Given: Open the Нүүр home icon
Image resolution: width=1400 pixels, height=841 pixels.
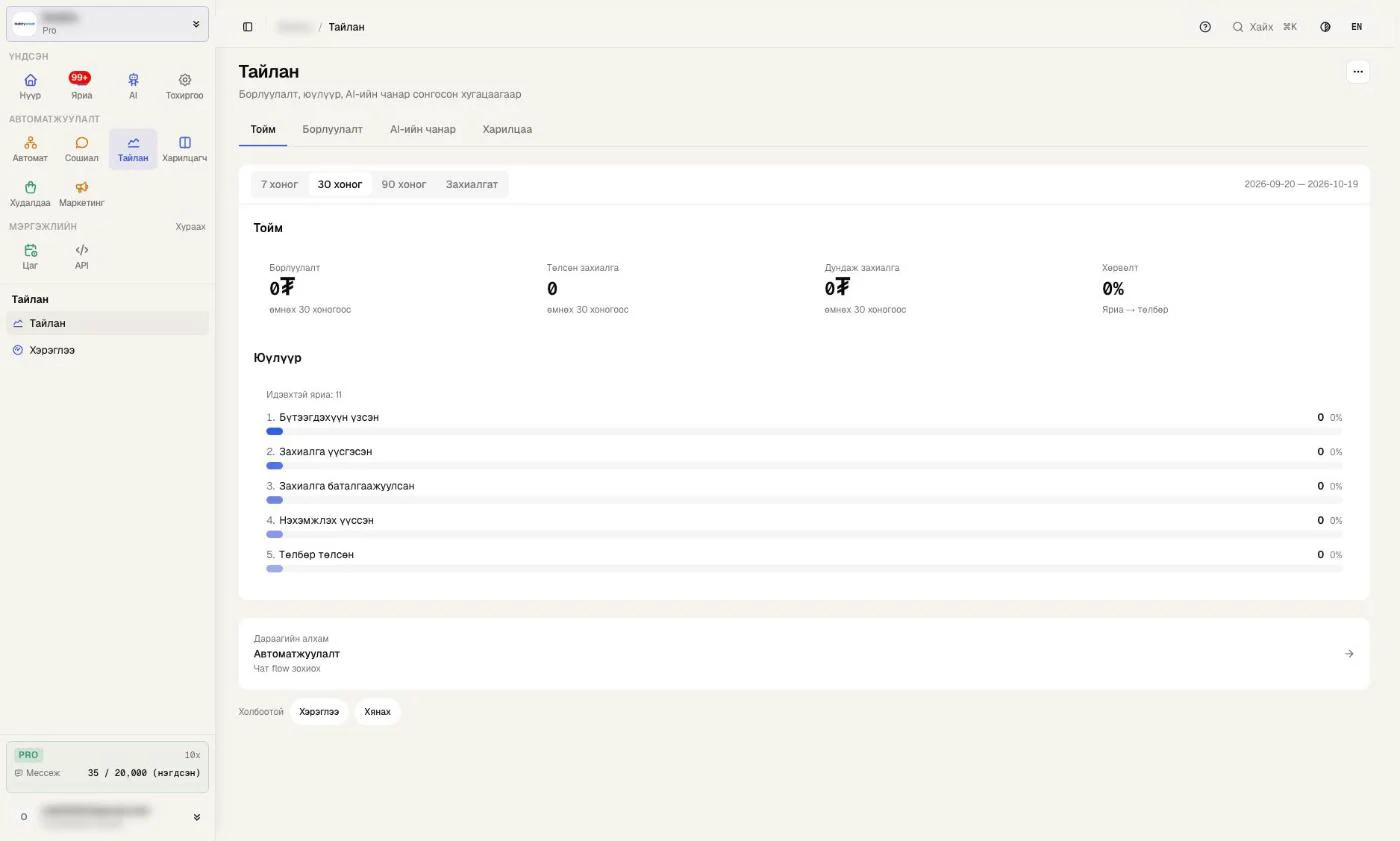Looking at the screenshot, I should coord(30,86).
